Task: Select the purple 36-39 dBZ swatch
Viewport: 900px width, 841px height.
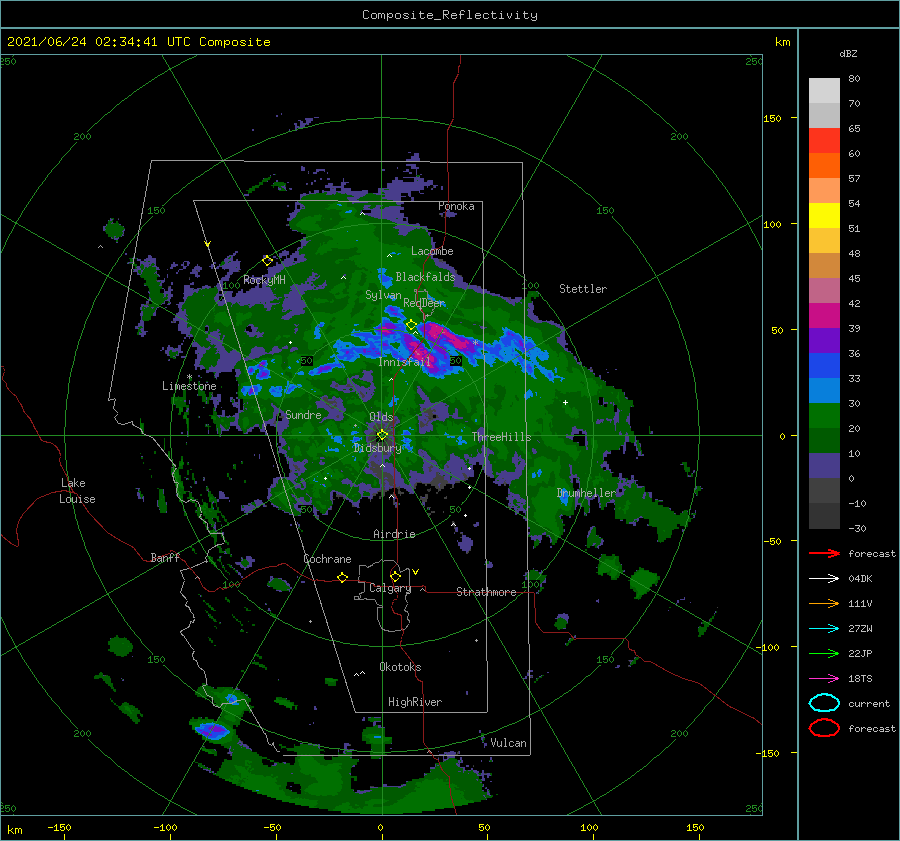Action: click(x=824, y=340)
